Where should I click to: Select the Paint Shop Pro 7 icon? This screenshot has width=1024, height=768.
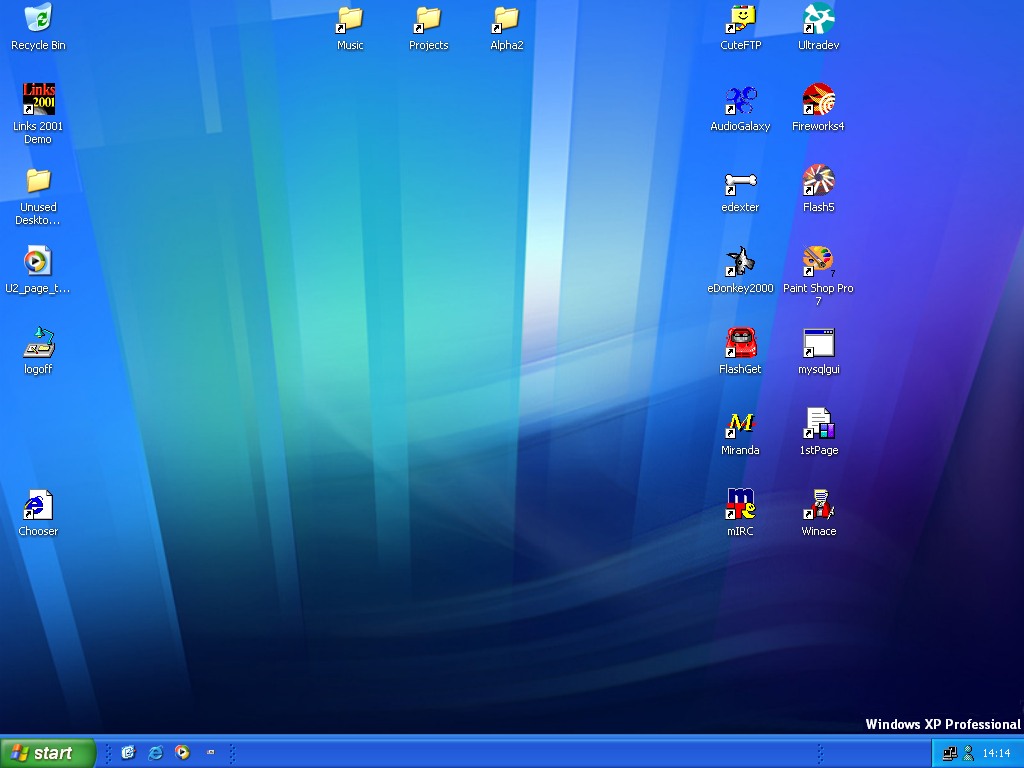[818, 262]
